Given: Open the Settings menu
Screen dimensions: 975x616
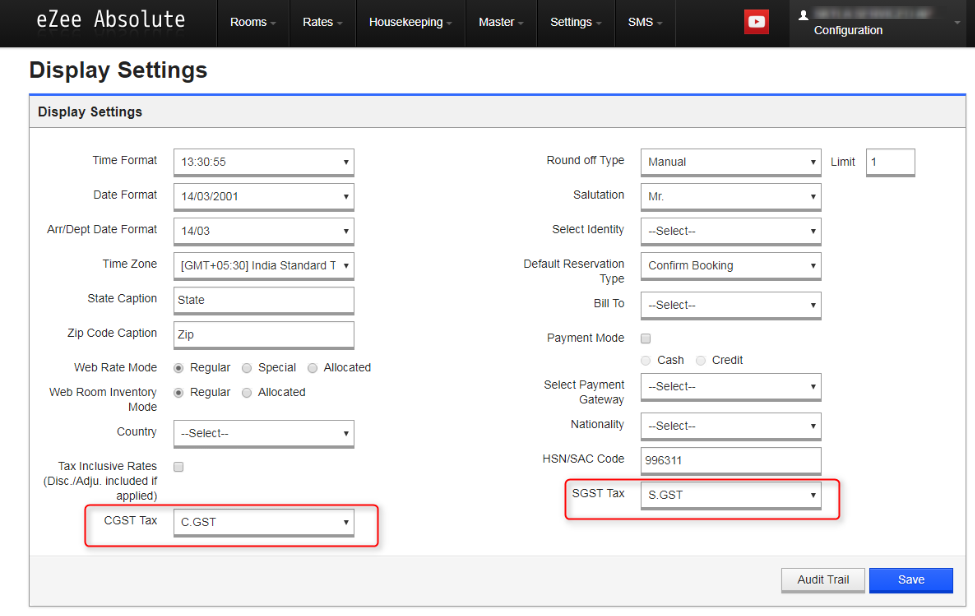Looking at the screenshot, I should 576,22.
